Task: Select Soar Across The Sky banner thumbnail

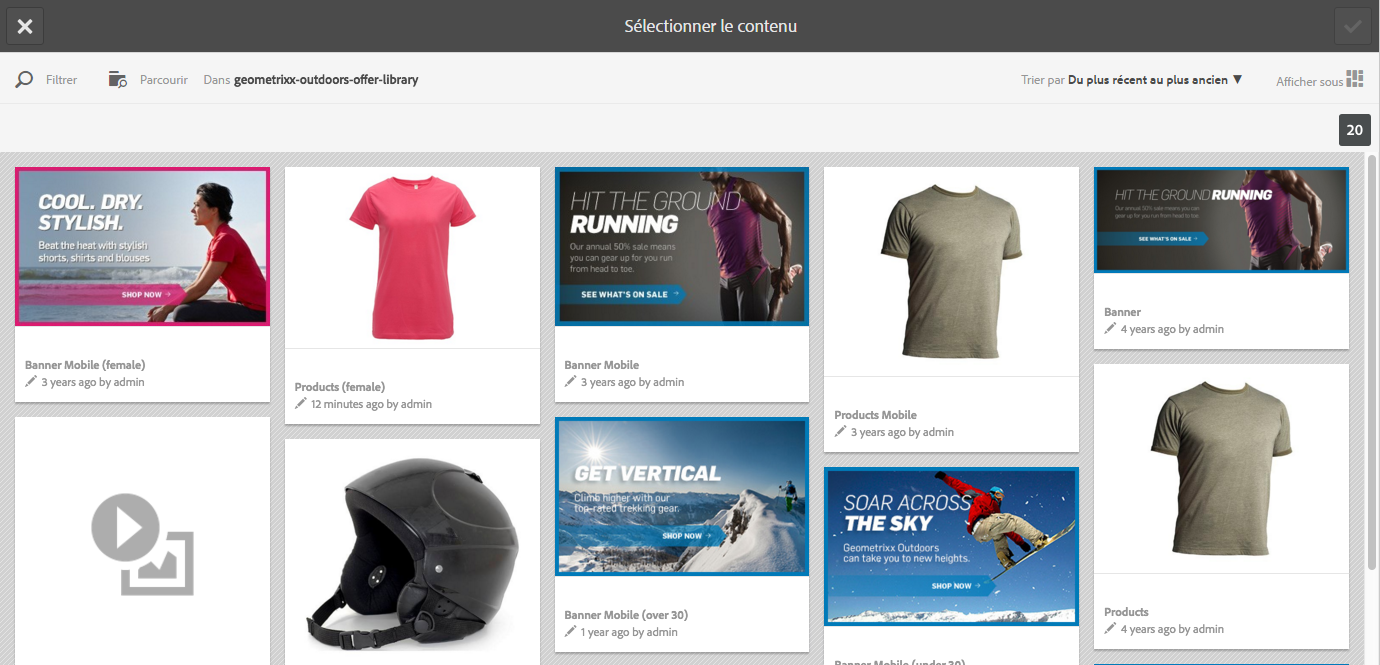Action: (x=951, y=546)
